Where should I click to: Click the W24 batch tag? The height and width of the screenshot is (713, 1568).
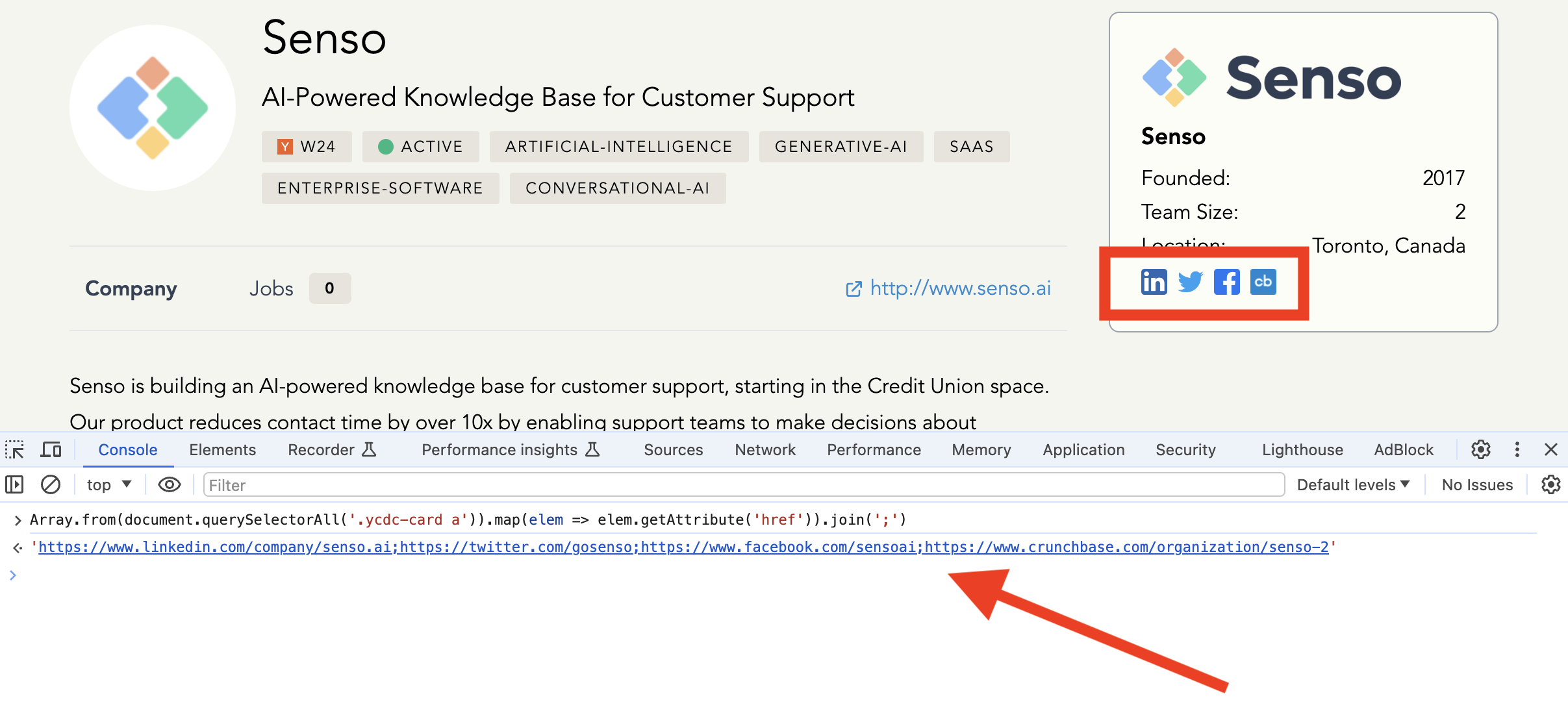coord(307,147)
